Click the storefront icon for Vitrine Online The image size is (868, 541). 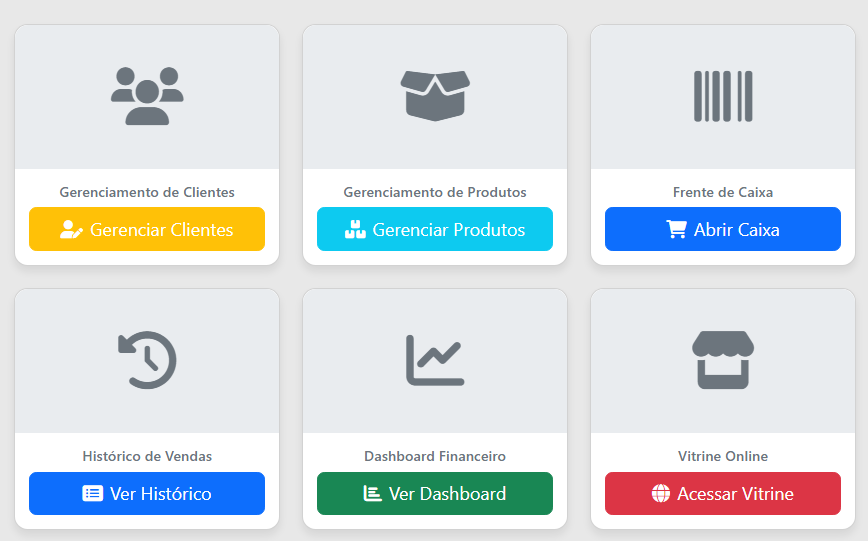tap(723, 360)
